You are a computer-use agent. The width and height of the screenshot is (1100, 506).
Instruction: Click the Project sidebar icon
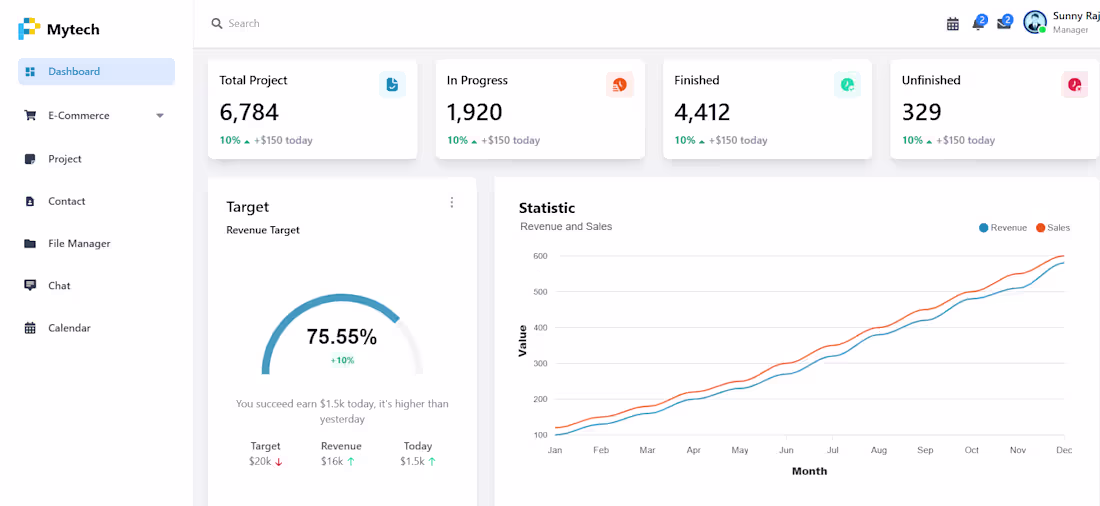[x=29, y=159]
